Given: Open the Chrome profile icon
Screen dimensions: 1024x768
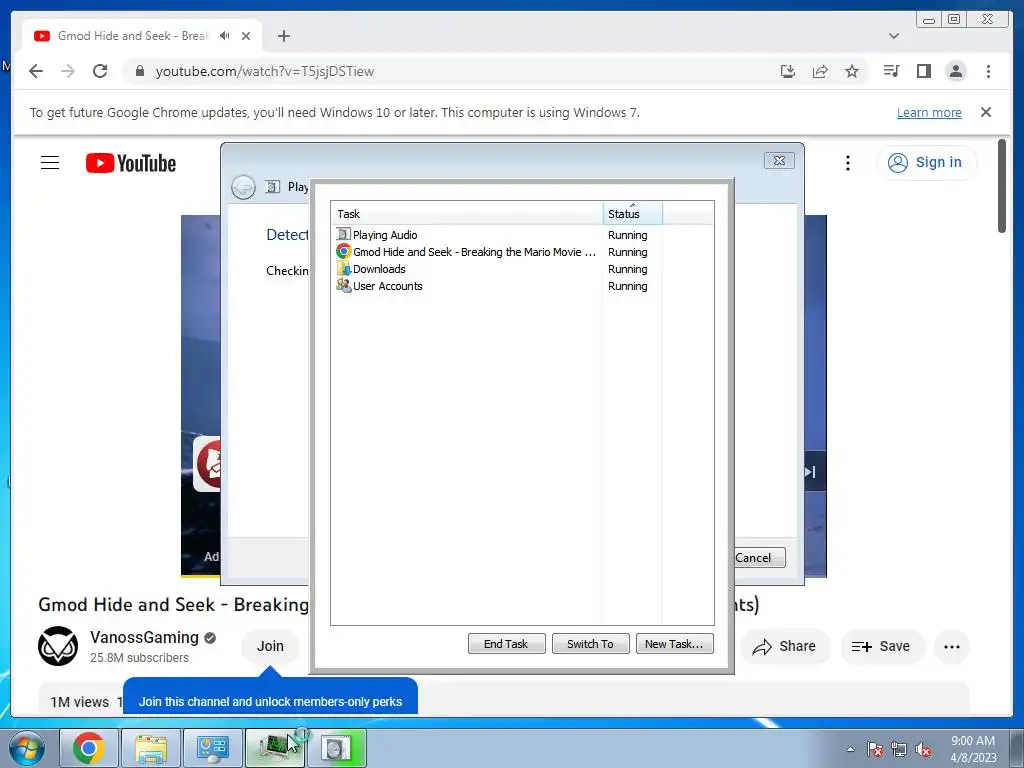Looking at the screenshot, I should pos(955,71).
